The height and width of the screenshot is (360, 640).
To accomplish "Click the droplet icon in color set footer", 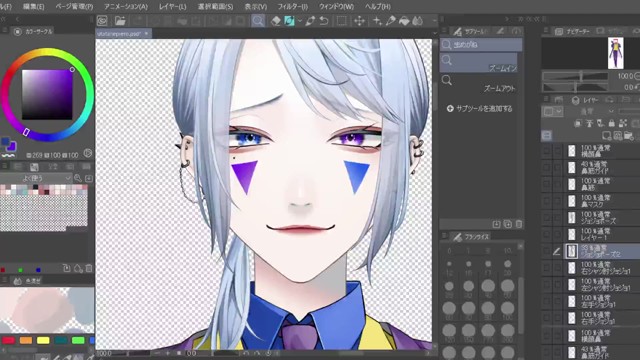I will pyautogui.click(x=78, y=268).
